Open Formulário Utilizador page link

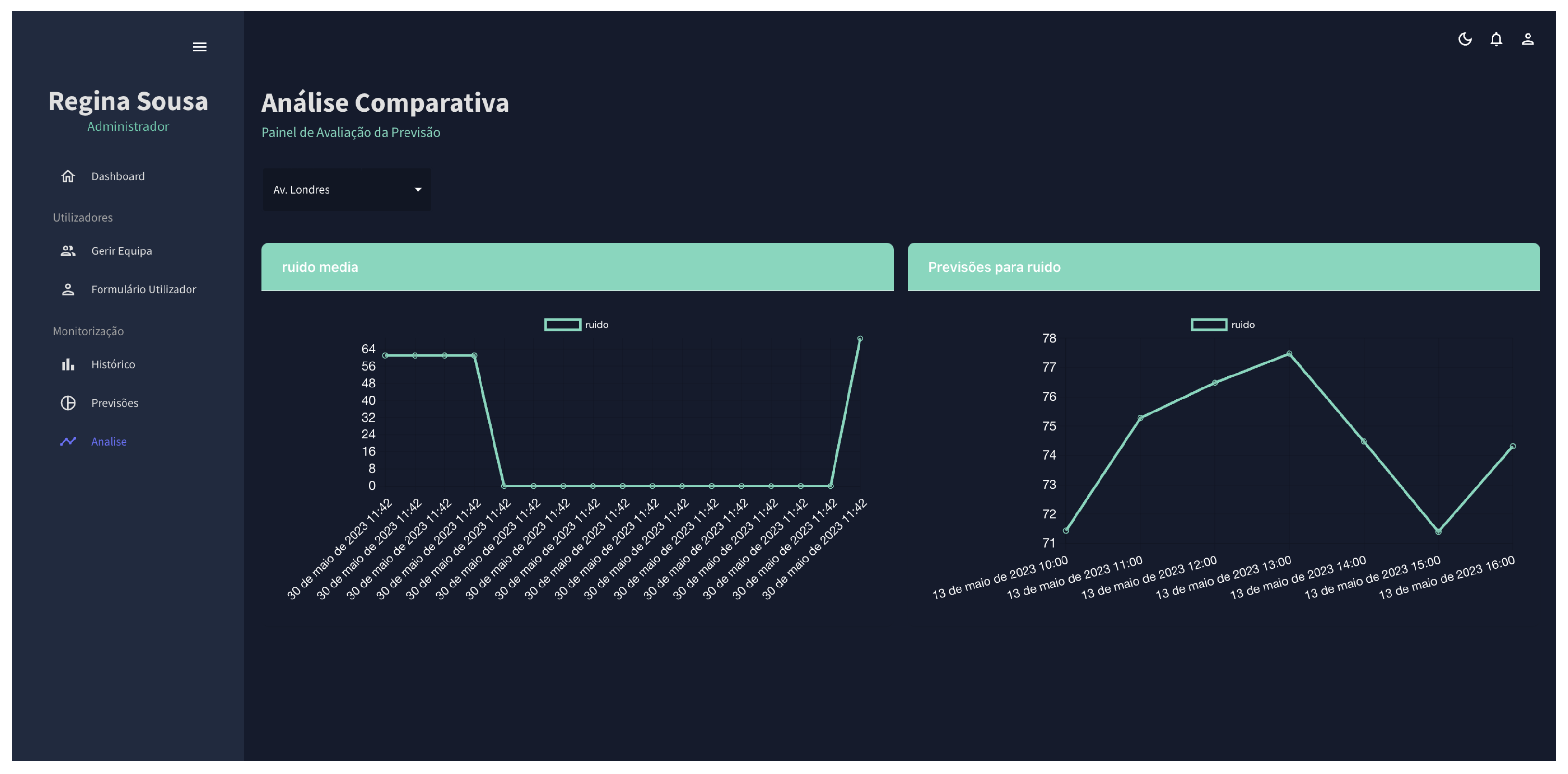[144, 289]
